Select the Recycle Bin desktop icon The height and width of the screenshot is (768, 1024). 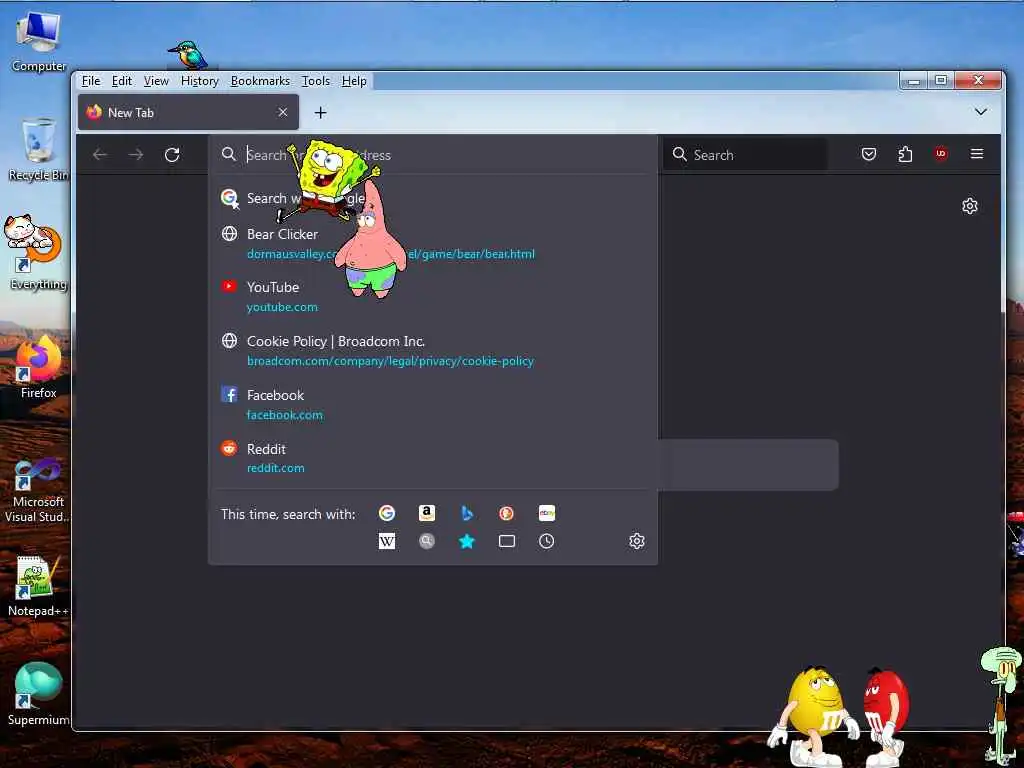coord(38,150)
